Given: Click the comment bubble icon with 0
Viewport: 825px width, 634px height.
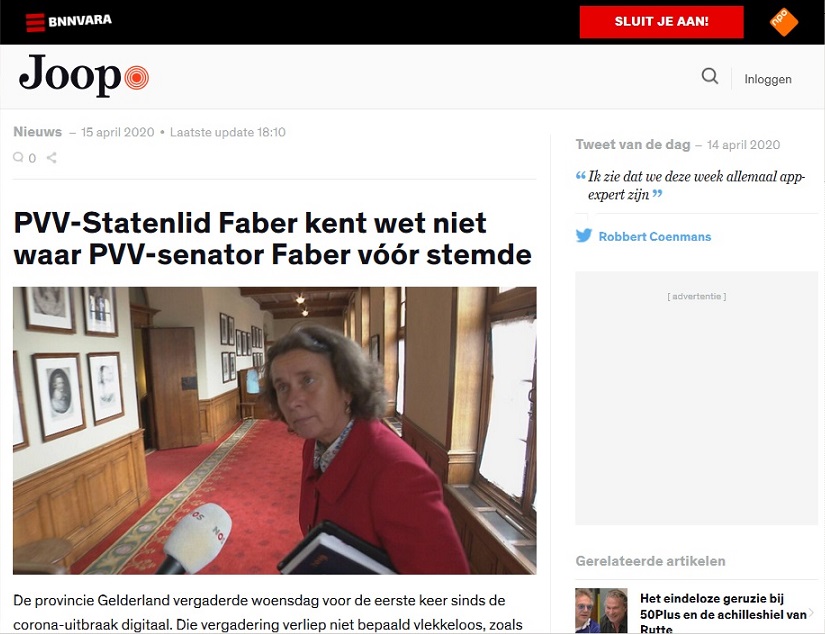Looking at the screenshot, I should pos(24,157).
